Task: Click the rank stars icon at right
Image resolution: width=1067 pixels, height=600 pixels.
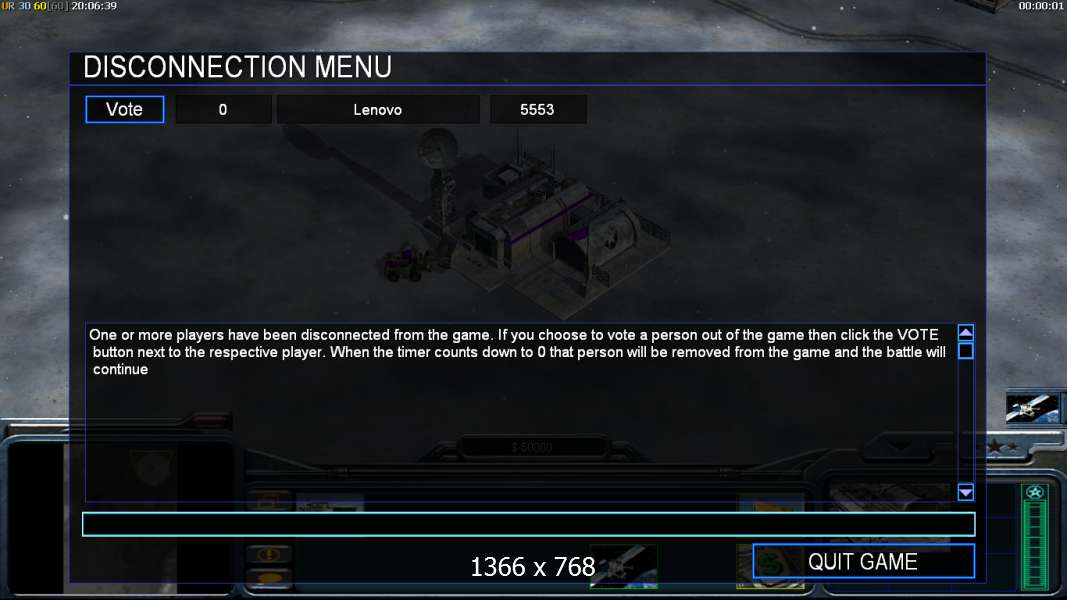Action: coord(1002,447)
